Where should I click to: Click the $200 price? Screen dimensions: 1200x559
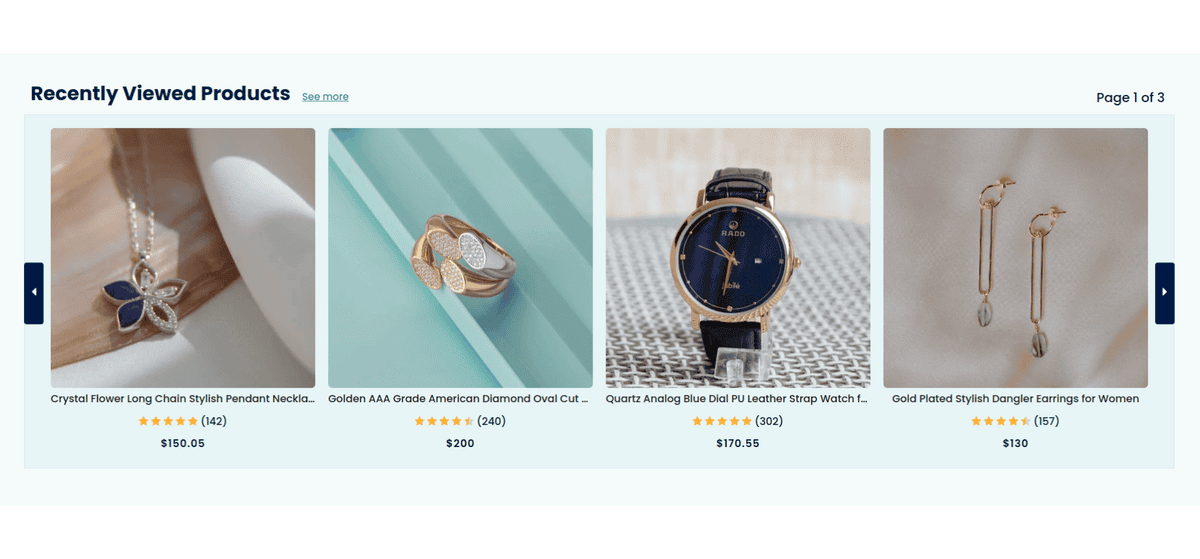[460, 443]
